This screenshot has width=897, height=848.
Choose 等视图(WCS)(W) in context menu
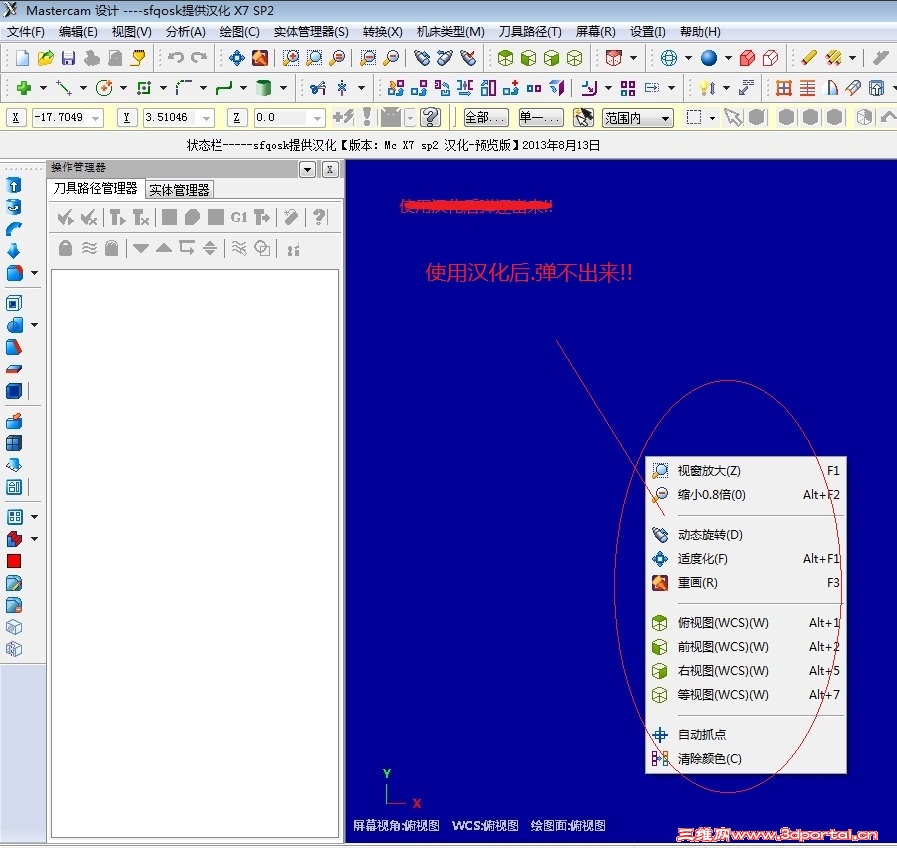pyautogui.click(x=745, y=695)
